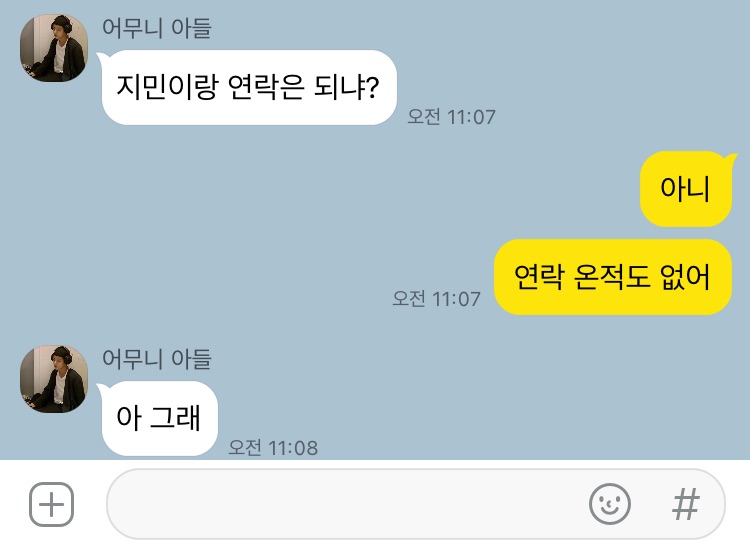Tap the word 지민이랑 in the first message

[167, 87]
